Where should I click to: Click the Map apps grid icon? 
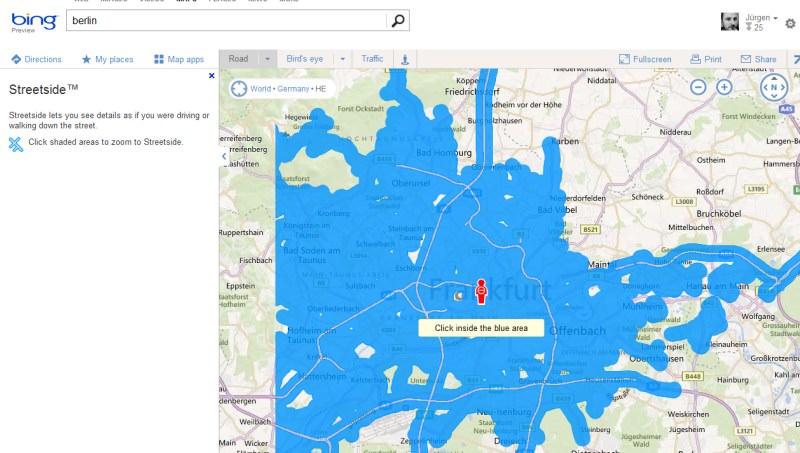point(159,59)
